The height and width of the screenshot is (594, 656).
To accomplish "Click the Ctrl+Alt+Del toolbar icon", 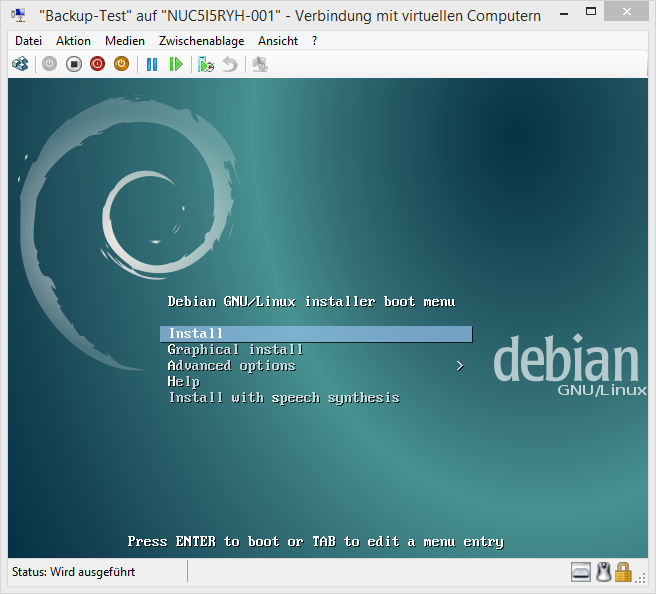I will pos(20,64).
